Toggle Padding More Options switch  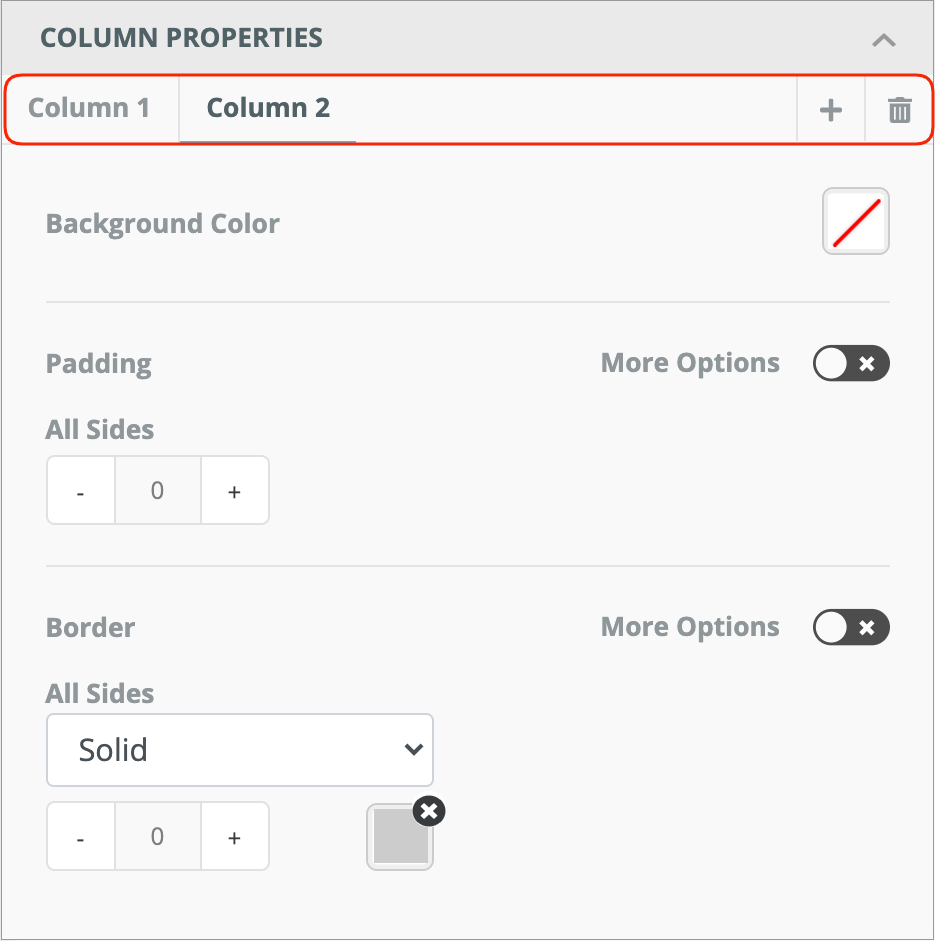point(851,364)
